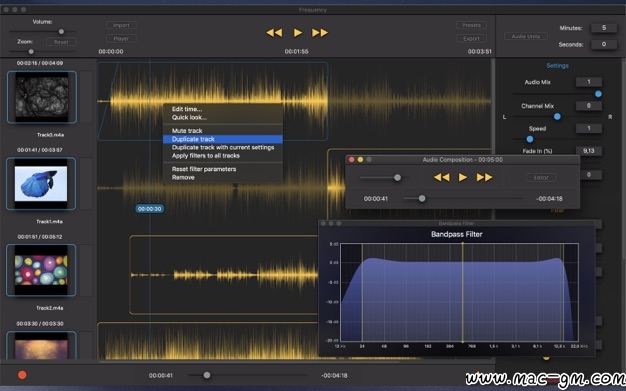Image resolution: width=626 pixels, height=391 pixels.
Task: Click the main rewind button
Action: click(274, 33)
